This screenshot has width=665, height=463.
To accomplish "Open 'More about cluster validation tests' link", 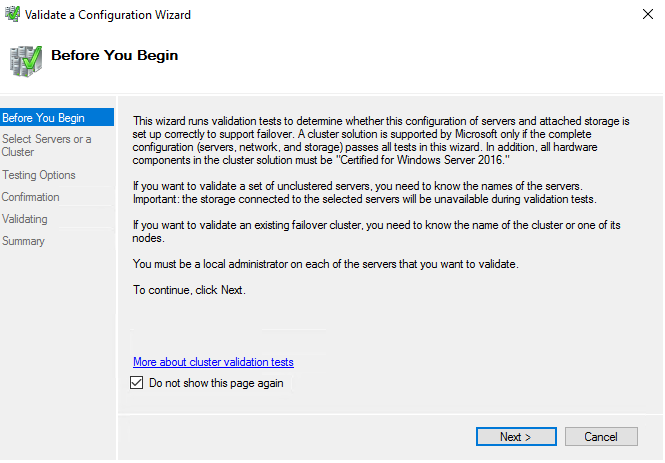I will 213,362.
